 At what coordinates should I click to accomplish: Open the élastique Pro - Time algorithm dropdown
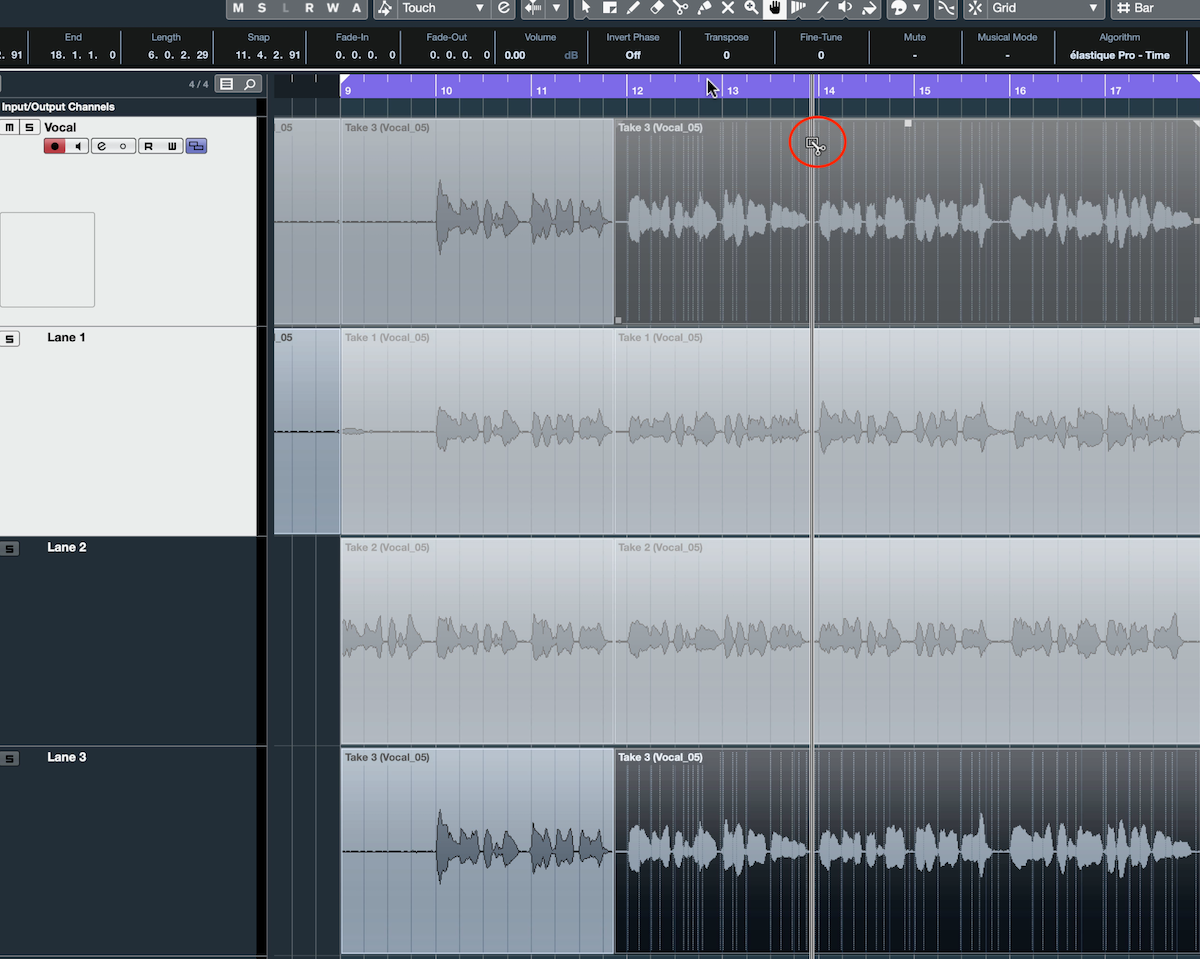[1119, 55]
